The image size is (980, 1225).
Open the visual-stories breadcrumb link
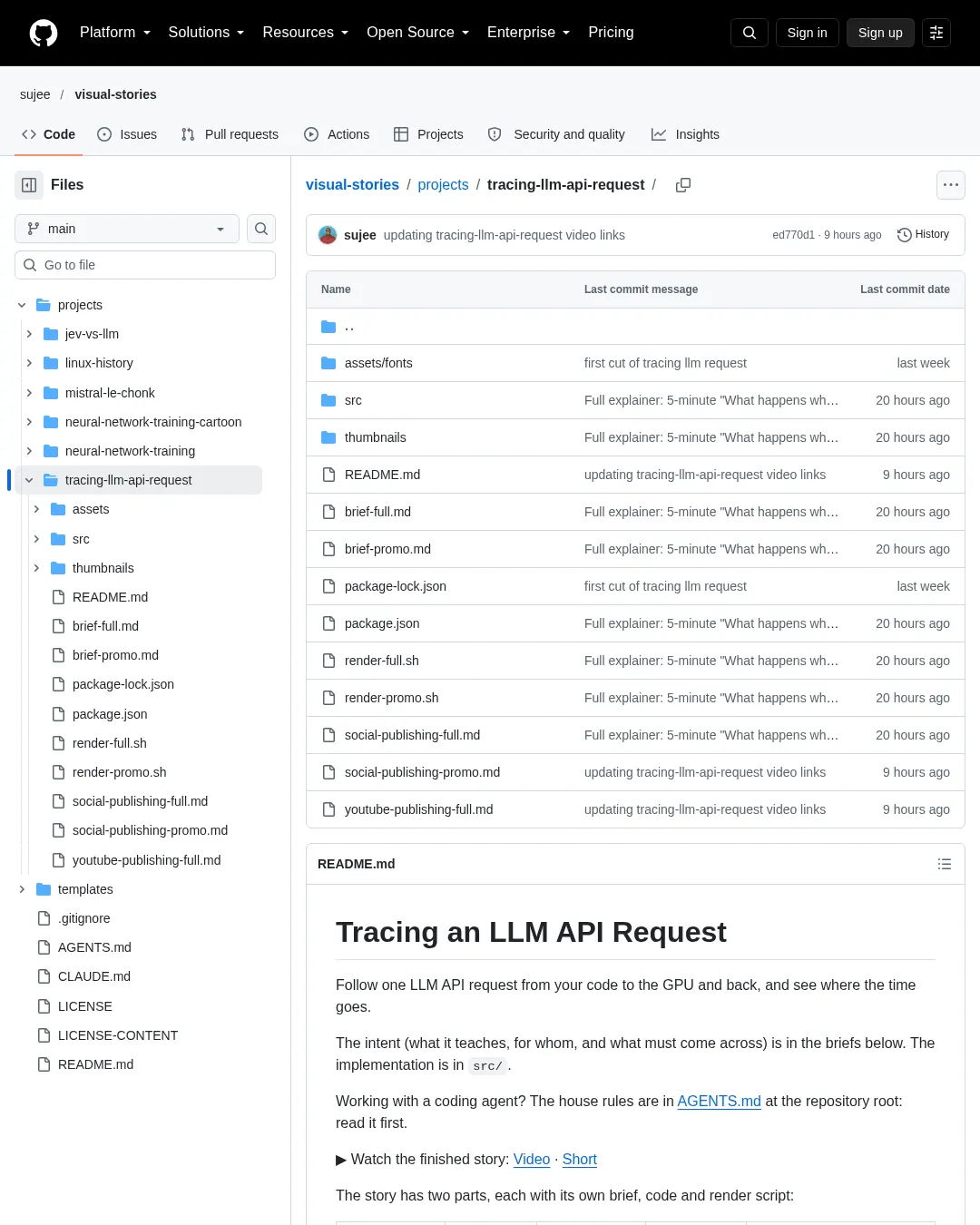point(352,185)
